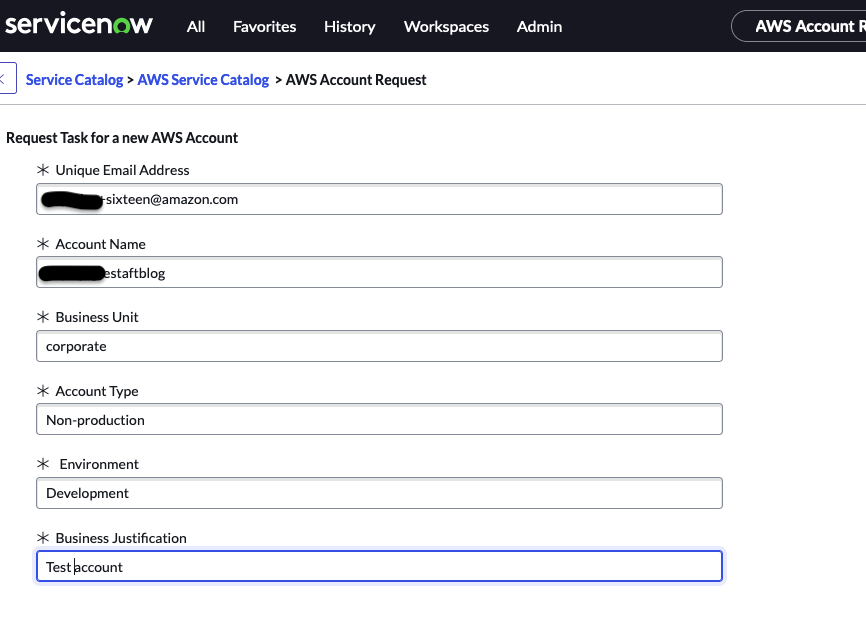Screen dimensions: 866x632
Task: Open the Service Catalog breadcrumb link
Action: pos(74,79)
